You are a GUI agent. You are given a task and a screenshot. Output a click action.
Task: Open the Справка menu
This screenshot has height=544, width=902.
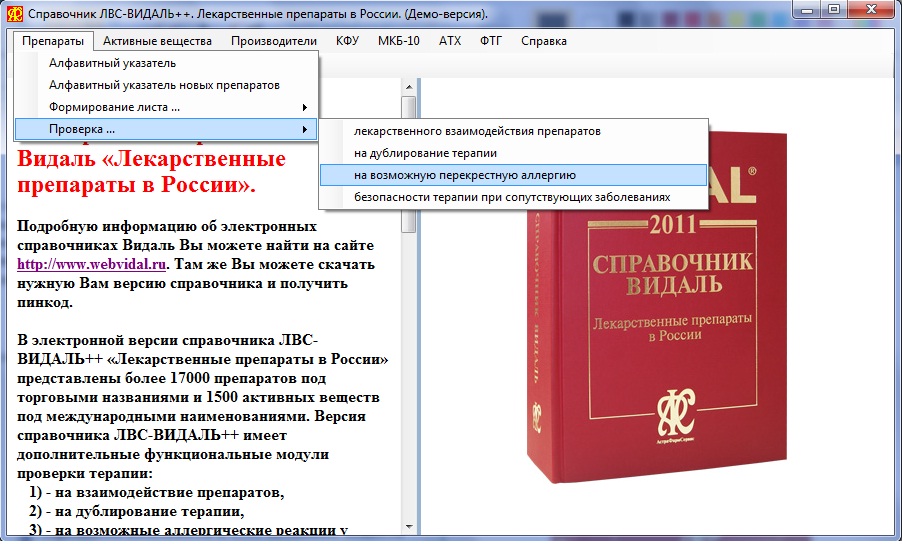click(544, 41)
